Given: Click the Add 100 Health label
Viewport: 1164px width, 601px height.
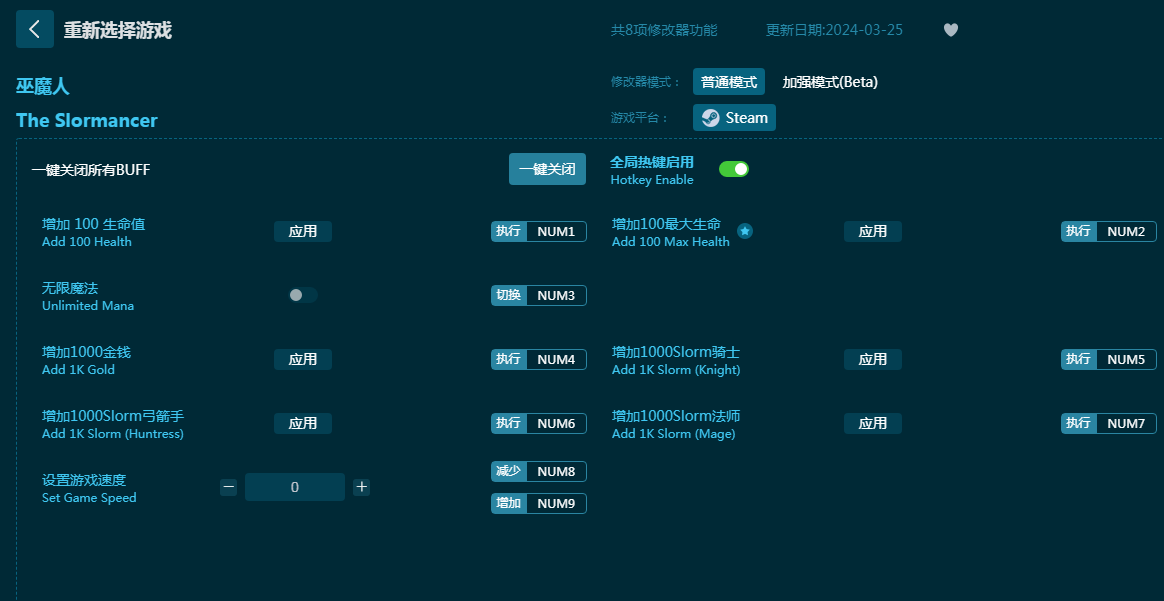Looking at the screenshot, I should (x=87, y=242).
